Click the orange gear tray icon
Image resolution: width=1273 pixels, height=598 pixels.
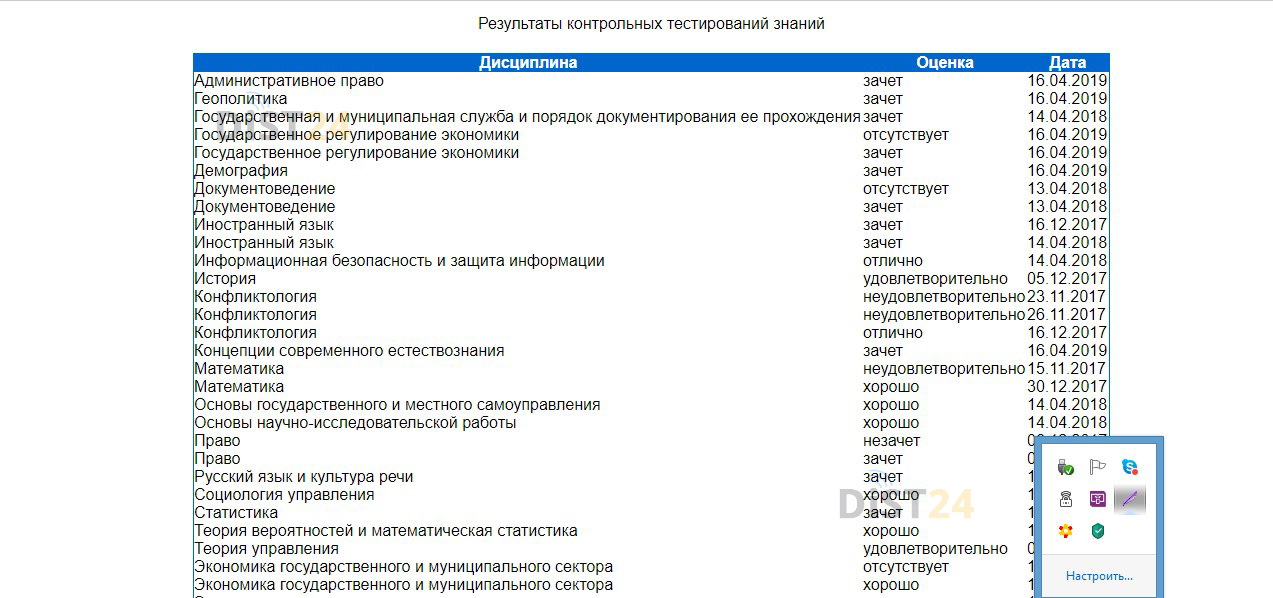click(1064, 529)
